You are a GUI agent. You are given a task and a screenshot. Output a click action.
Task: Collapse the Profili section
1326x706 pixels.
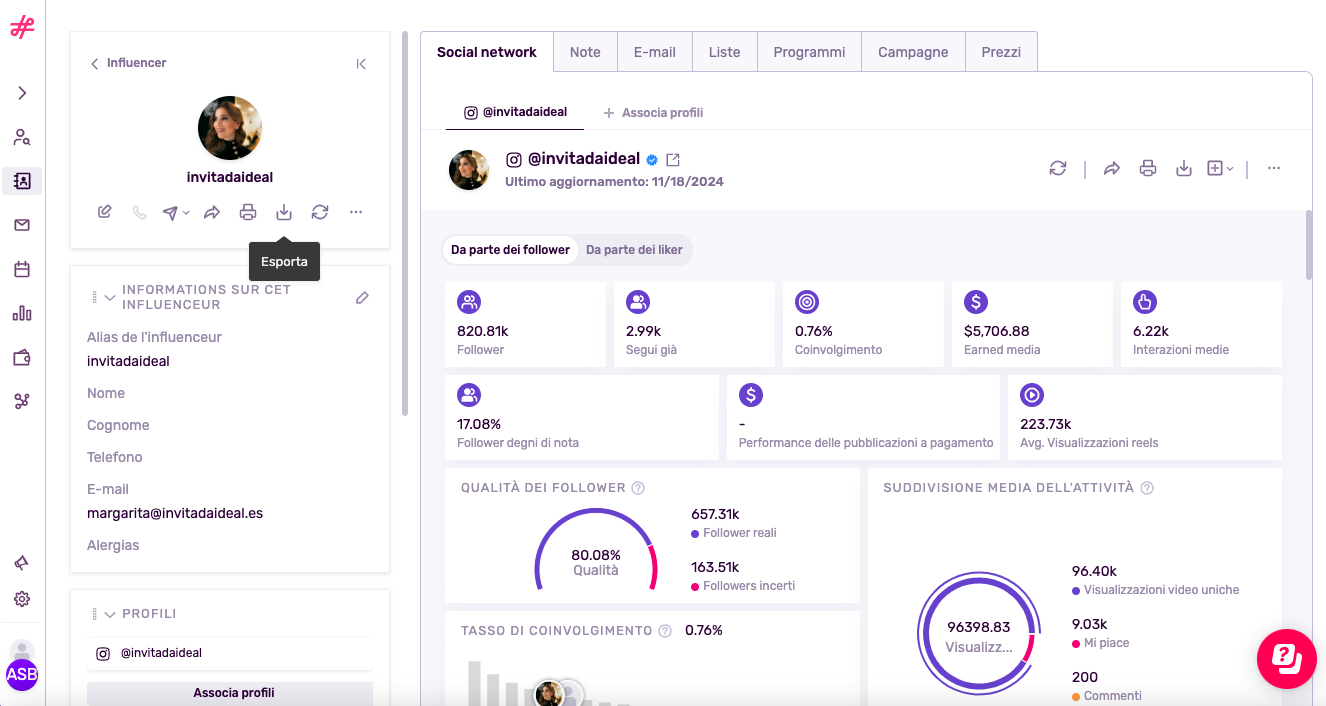click(110, 614)
